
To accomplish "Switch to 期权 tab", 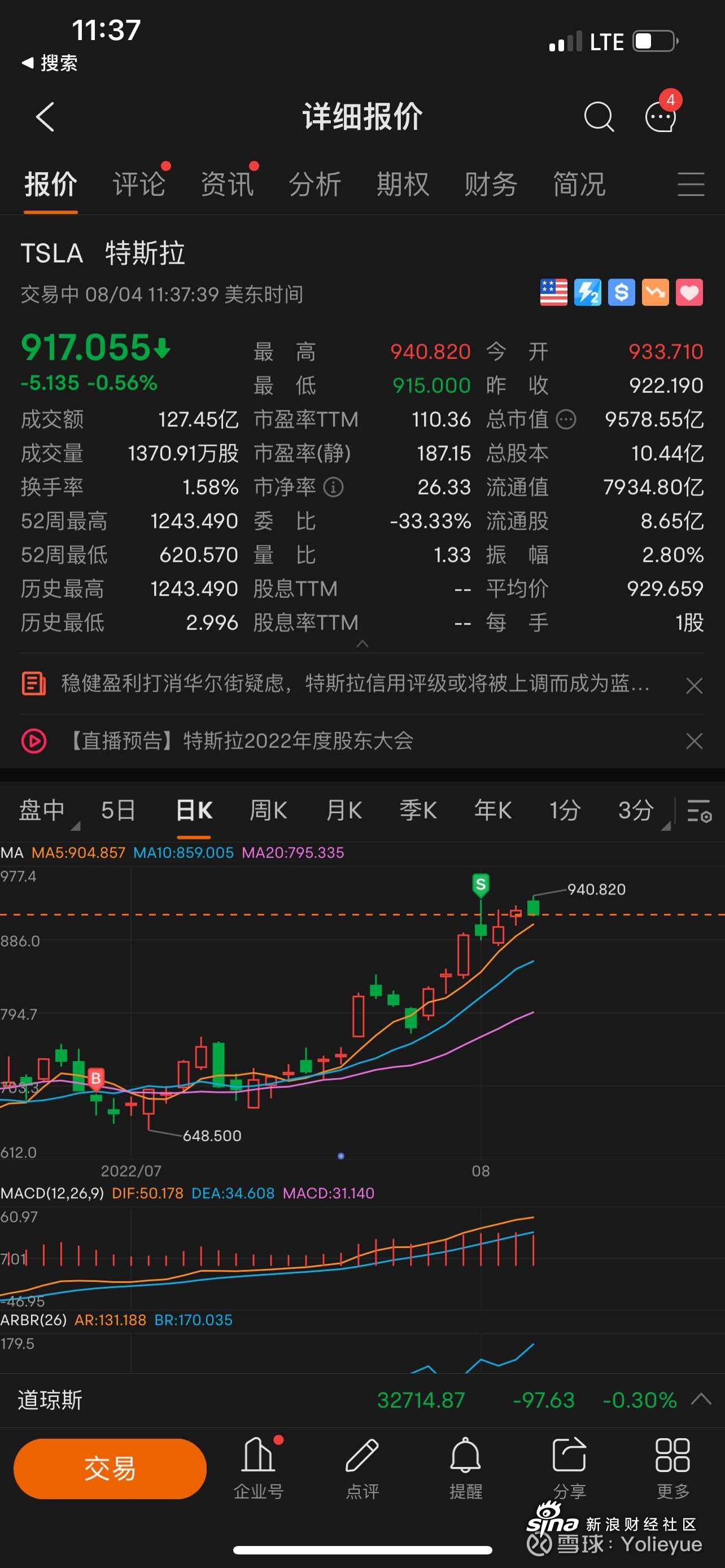I will pos(403,185).
